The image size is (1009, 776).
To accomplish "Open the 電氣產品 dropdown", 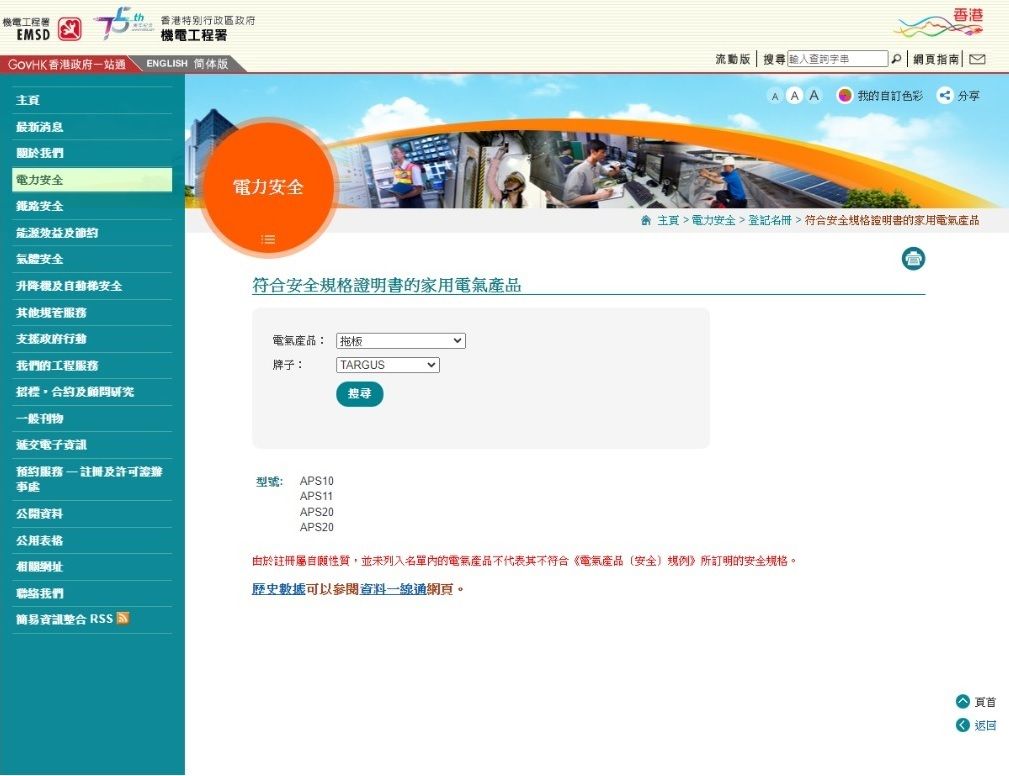I will (400, 341).
